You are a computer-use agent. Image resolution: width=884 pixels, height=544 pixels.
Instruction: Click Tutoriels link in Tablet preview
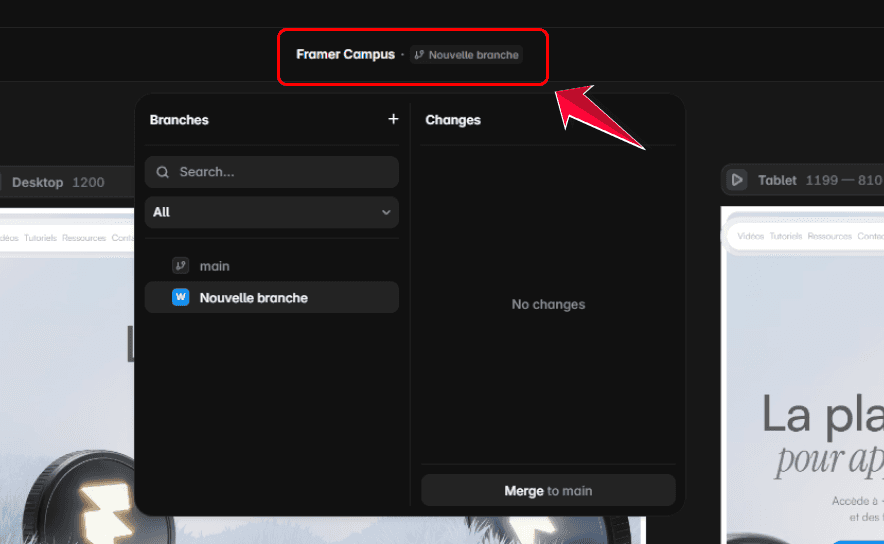(785, 236)
